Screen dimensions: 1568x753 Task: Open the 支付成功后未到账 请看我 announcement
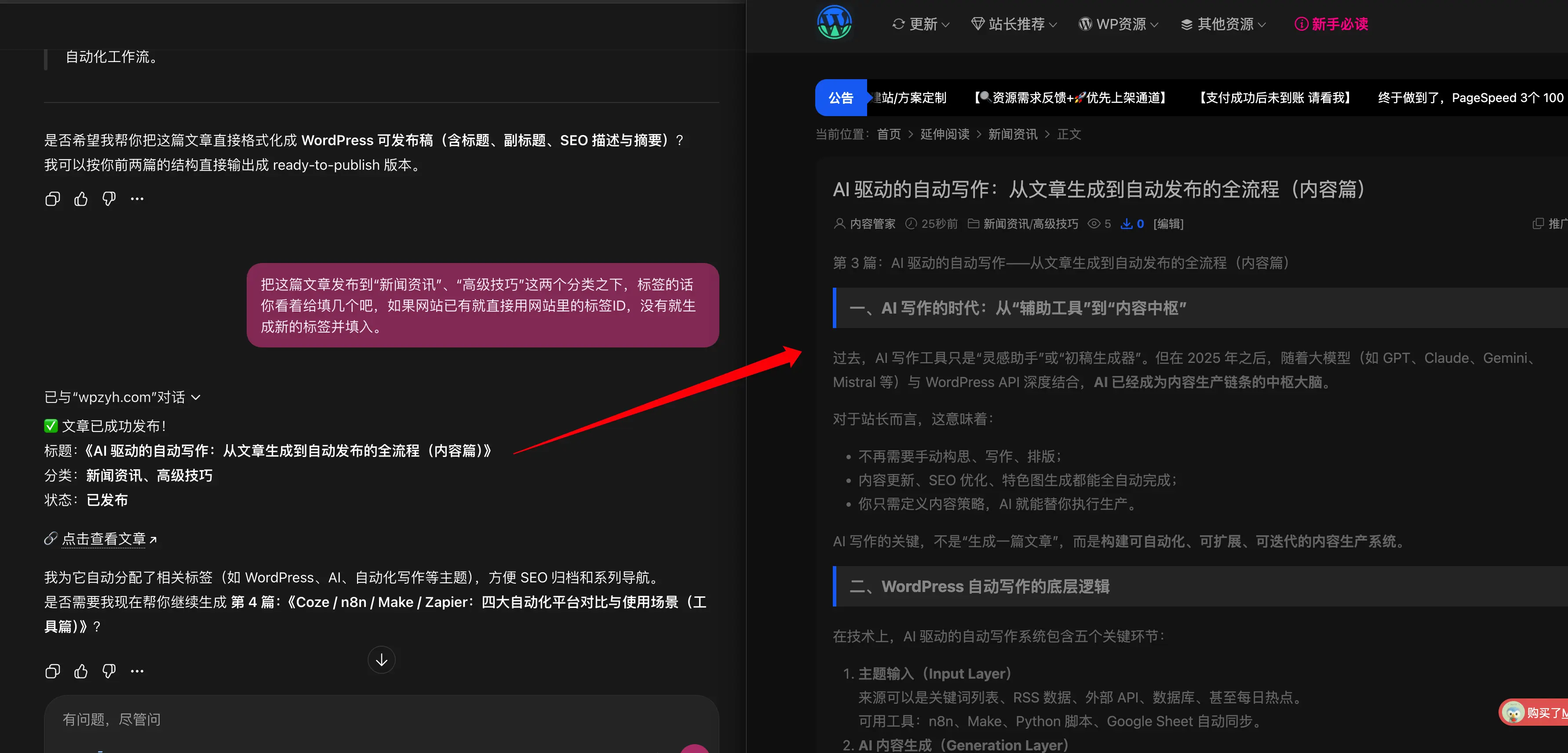1275,98
